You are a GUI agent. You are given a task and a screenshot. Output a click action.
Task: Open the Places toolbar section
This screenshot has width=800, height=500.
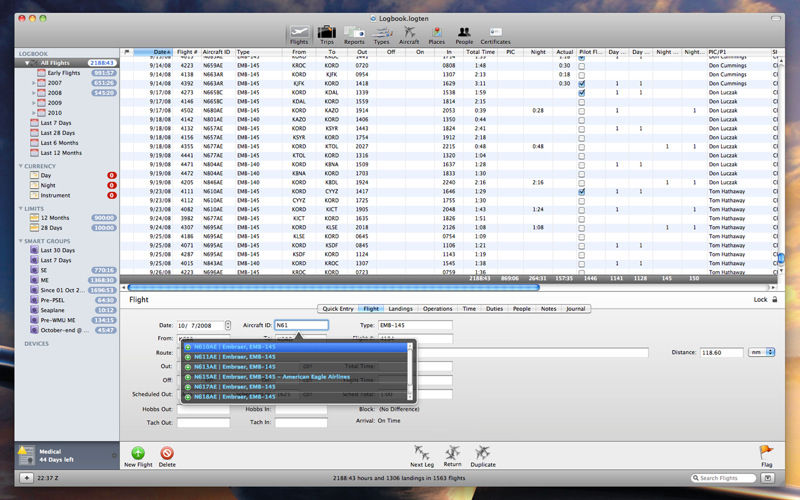436,35
